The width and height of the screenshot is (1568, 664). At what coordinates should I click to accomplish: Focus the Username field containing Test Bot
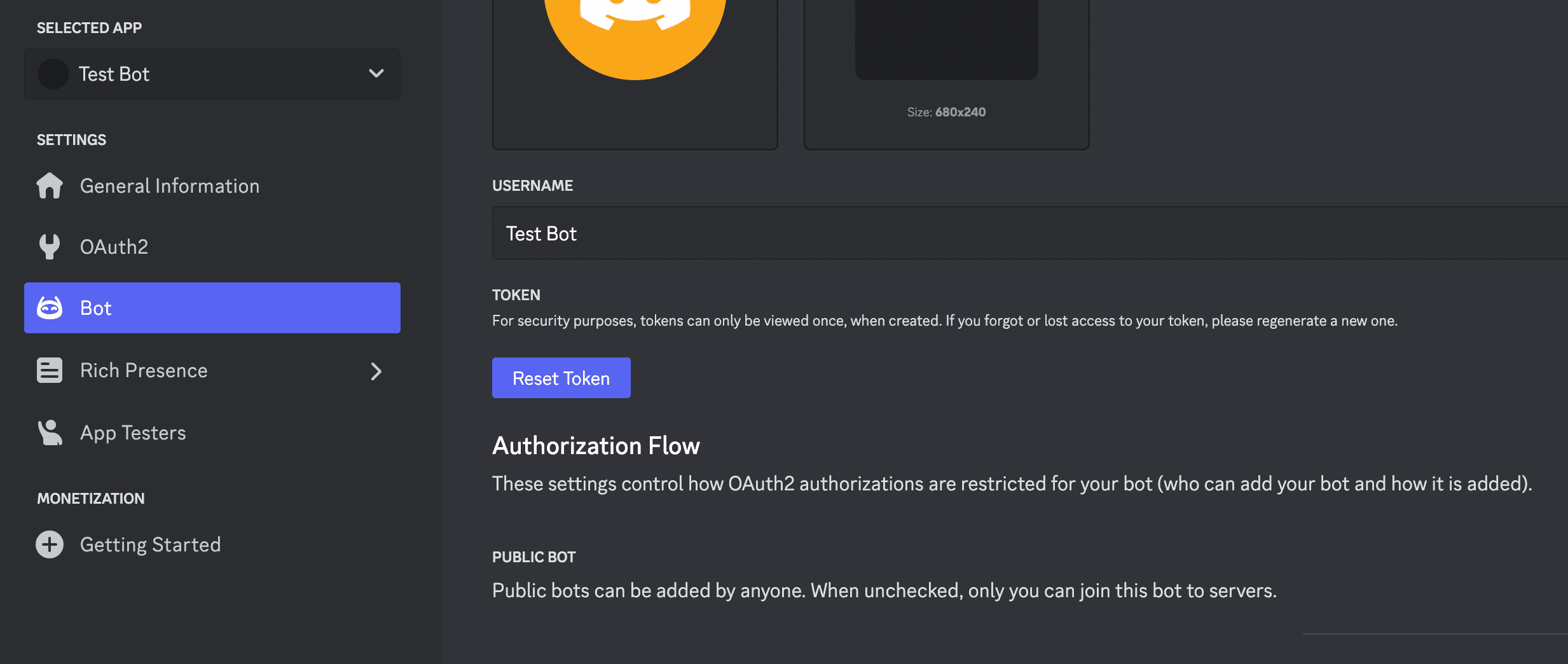click(1017, 233)
